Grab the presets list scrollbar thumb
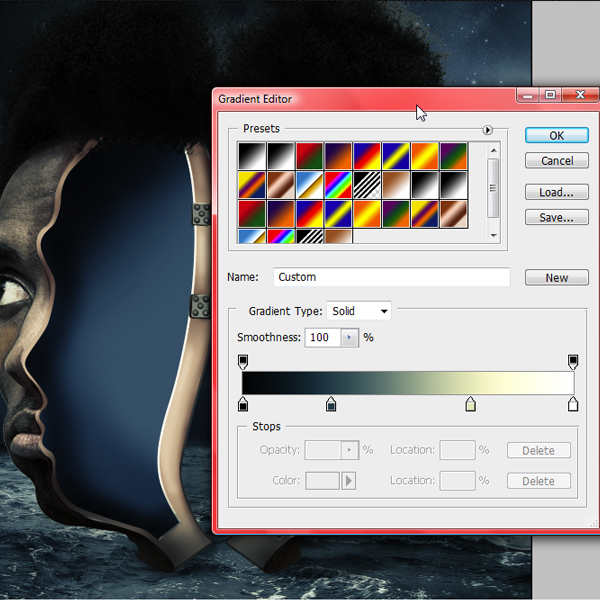 coord(493,188)
